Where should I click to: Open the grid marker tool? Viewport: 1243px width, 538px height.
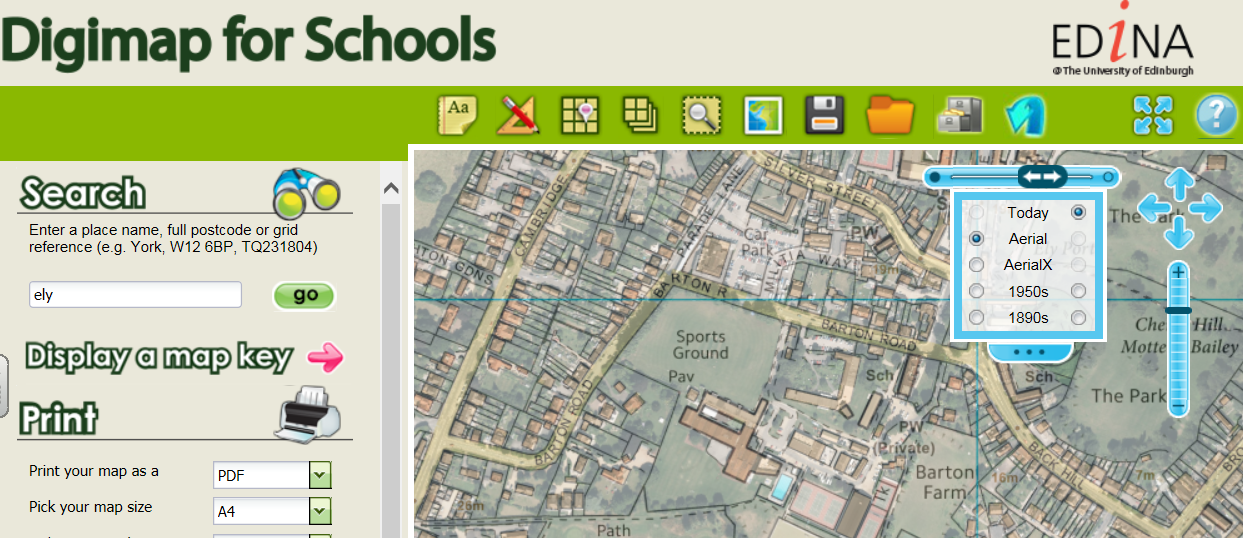(579, 115)
